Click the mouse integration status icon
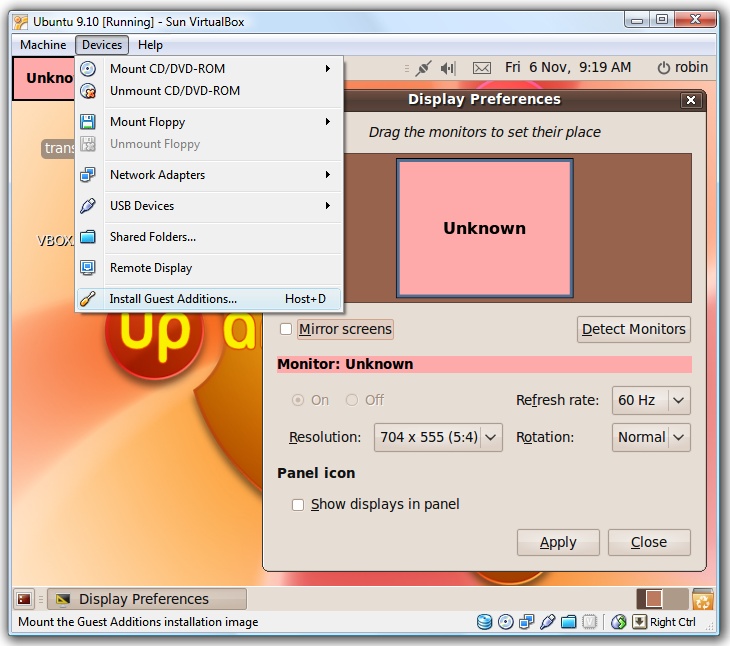Viewport: 730px width, 646px height. pos(619,622)
